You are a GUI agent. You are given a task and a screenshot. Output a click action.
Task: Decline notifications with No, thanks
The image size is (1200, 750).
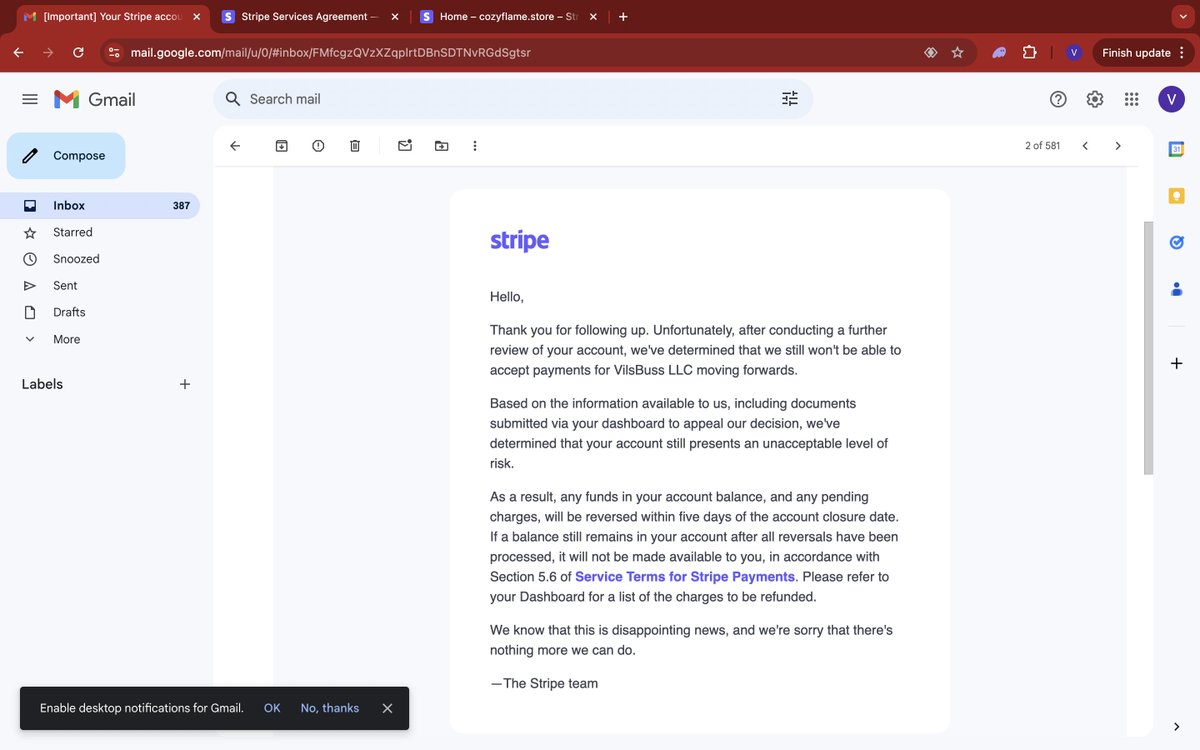(330, 708)
